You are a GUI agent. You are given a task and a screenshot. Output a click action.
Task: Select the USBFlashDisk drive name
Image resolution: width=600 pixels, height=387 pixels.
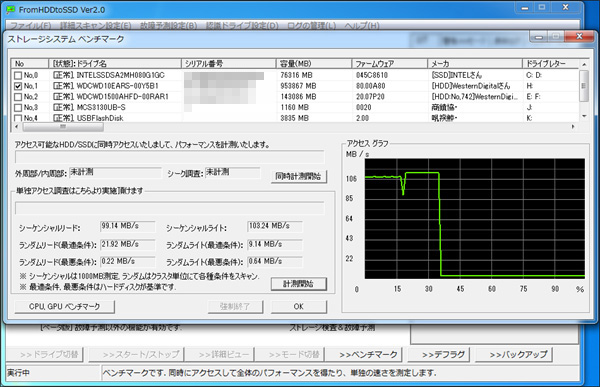[x=100, y=118]
